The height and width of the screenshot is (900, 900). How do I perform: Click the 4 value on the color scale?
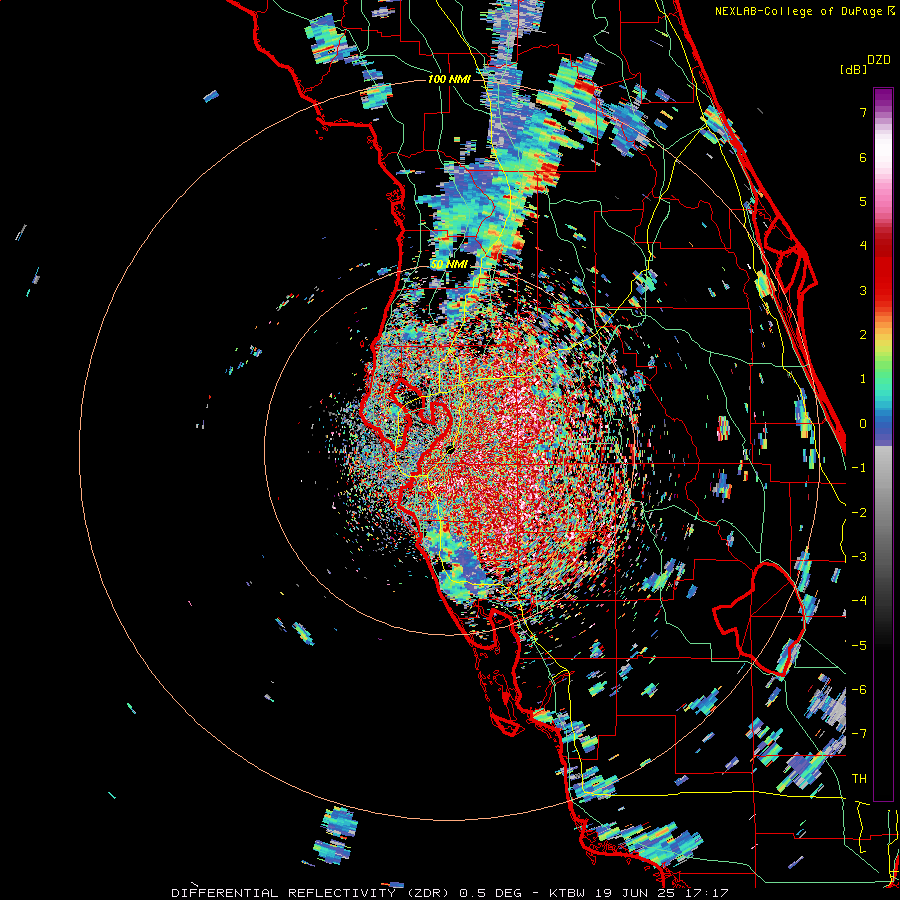pos(863,246)
